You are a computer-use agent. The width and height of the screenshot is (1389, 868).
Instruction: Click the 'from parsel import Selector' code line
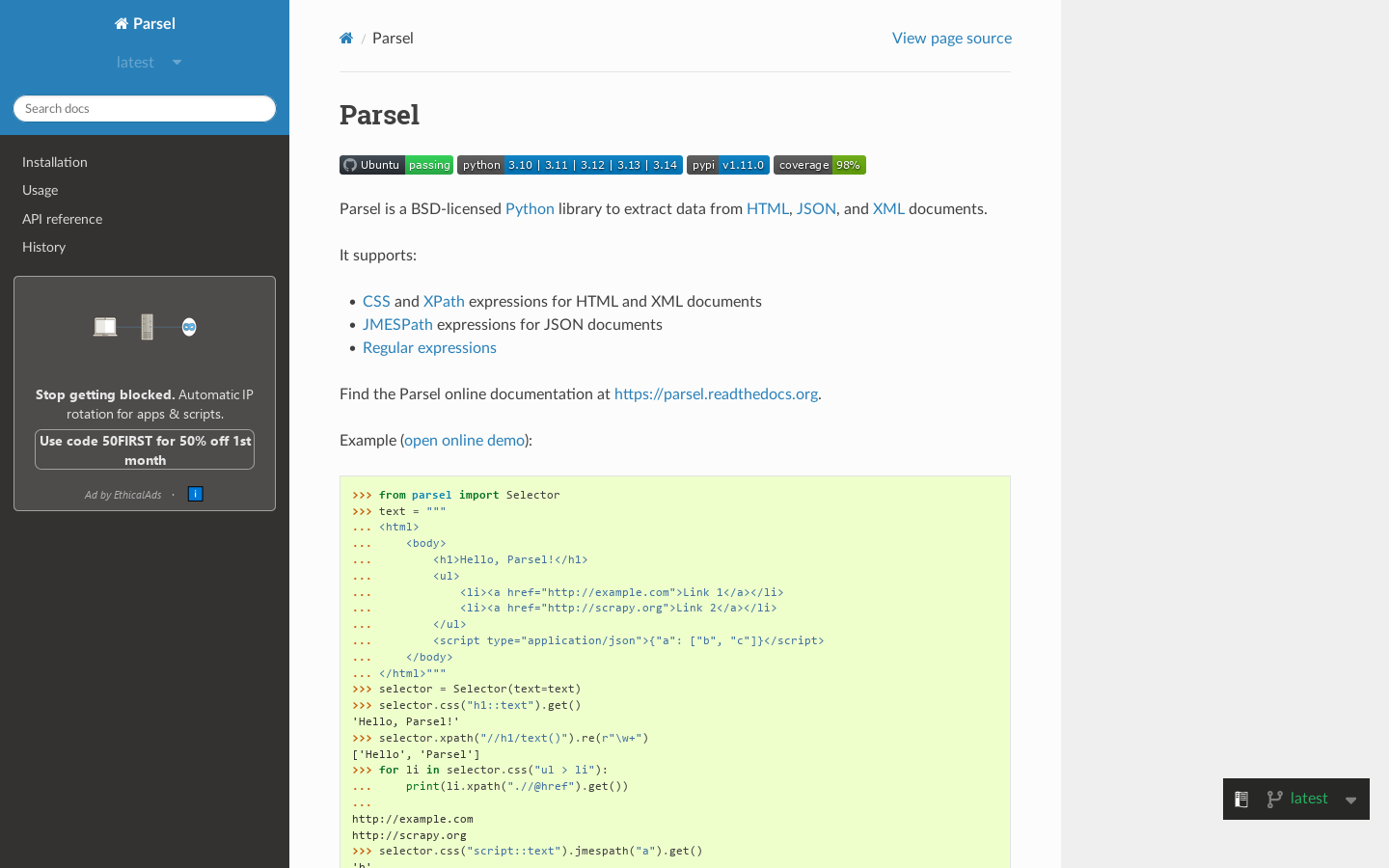[456, 495]
